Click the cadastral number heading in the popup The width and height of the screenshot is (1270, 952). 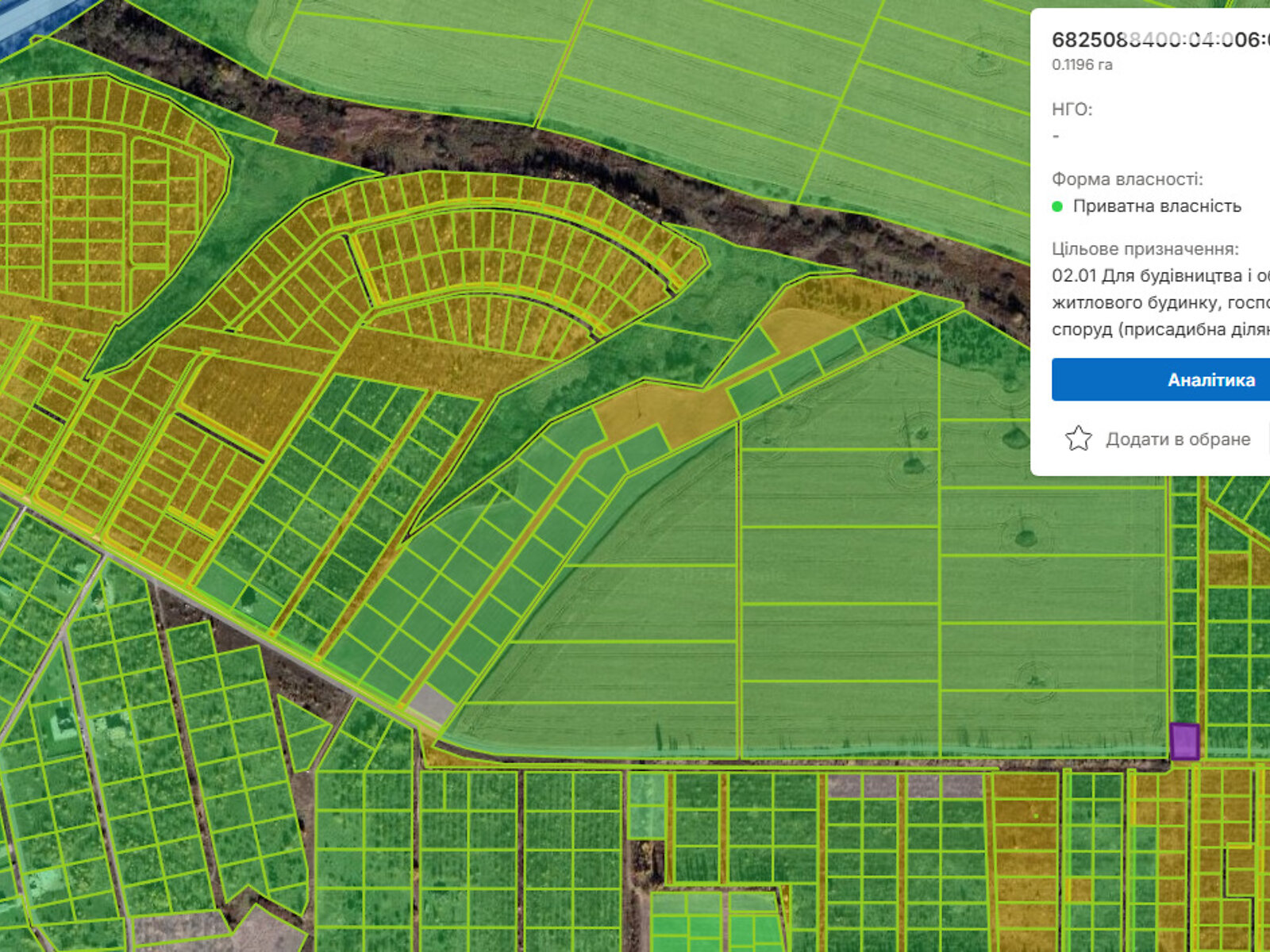1159,39
